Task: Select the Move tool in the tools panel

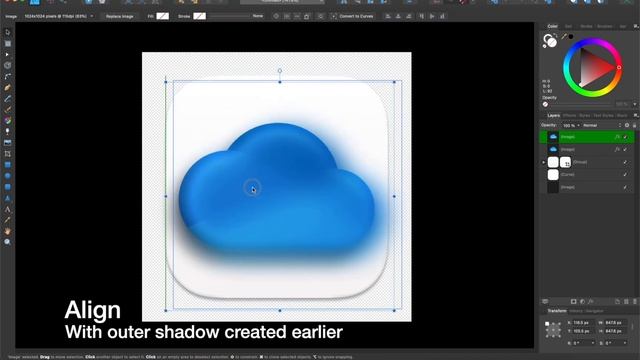Action: [x=7, y=32]
